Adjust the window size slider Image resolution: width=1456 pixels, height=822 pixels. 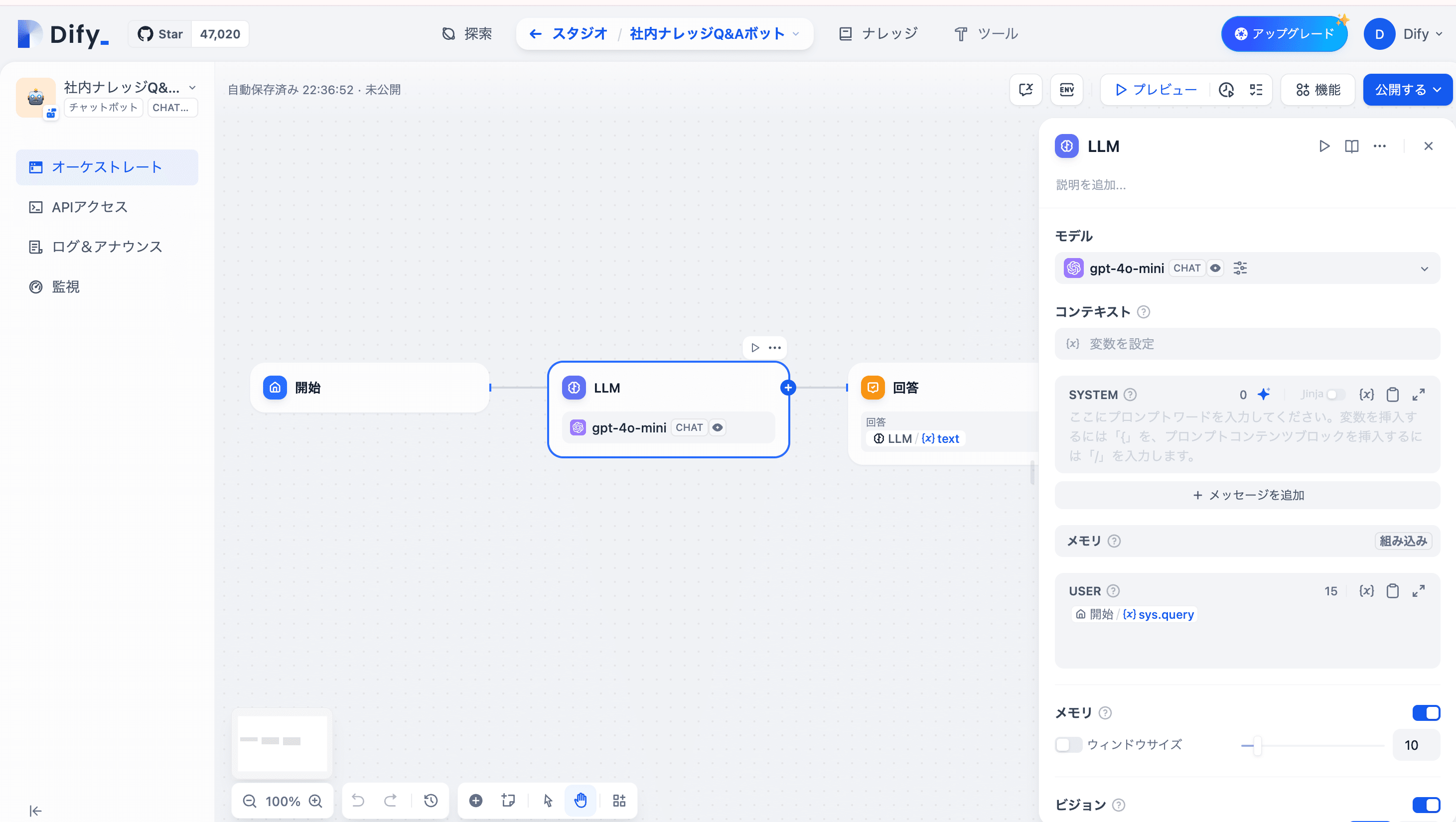(1257, 745)
